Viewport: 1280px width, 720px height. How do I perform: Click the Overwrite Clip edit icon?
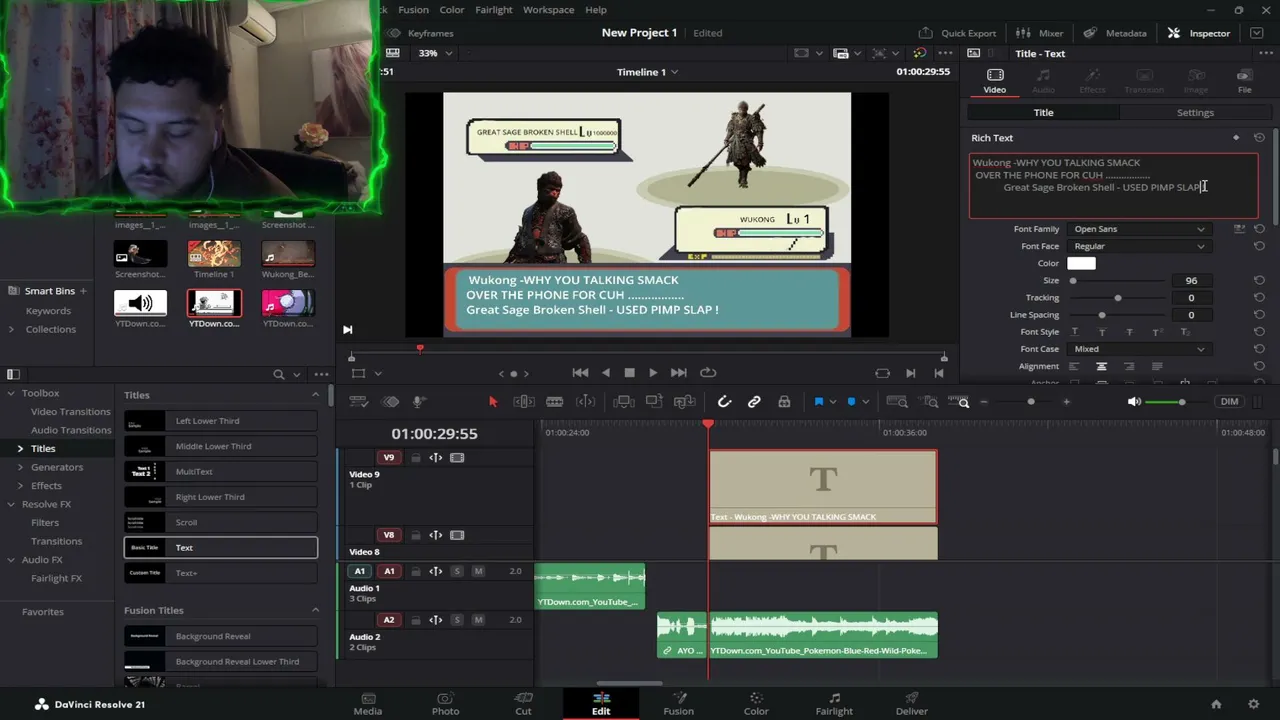coord(654,402)
